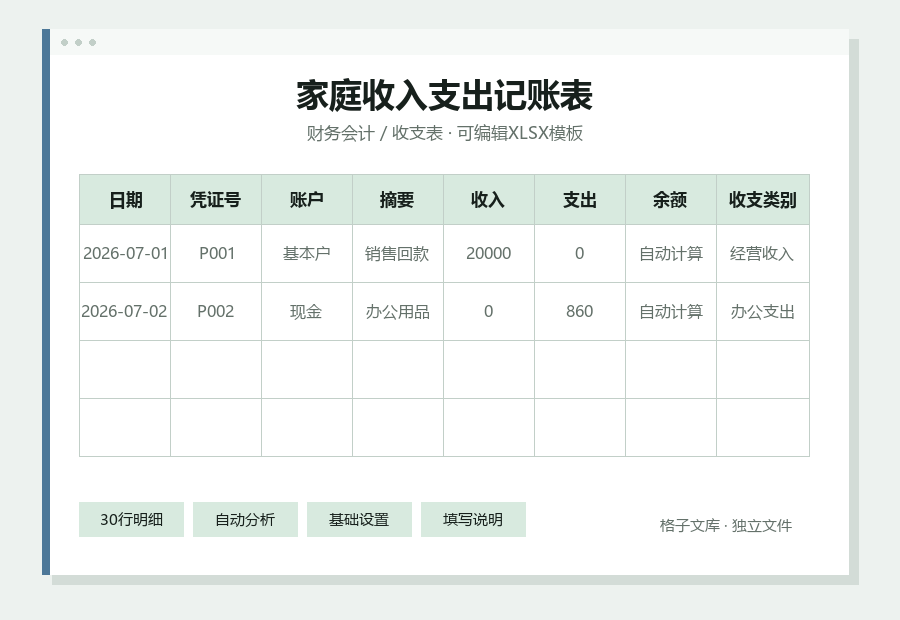The height and width of the screenshot is (620, 900).
Task: Select the 摘要 column header
Action: (x=398, y=200)
